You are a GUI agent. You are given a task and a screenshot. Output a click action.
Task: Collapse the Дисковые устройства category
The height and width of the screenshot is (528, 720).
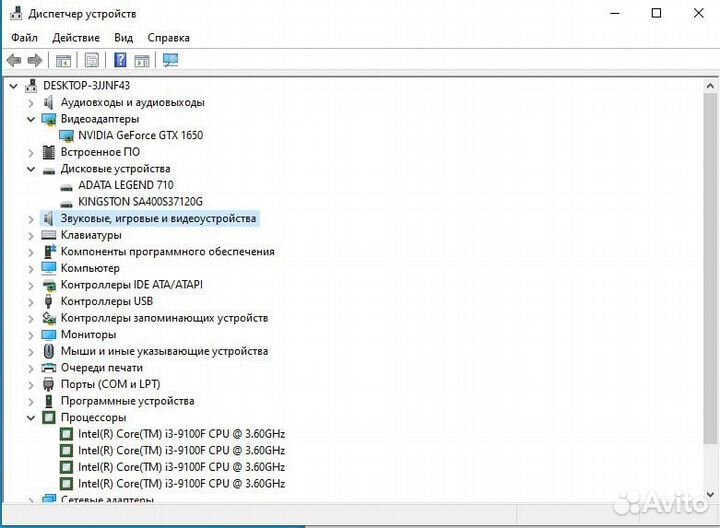(x=31, y=169)
